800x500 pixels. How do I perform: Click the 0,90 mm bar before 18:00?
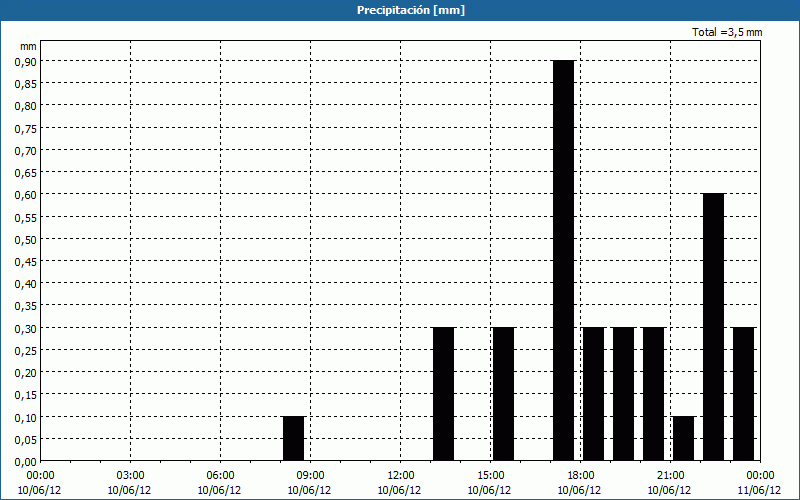[564, 261]
